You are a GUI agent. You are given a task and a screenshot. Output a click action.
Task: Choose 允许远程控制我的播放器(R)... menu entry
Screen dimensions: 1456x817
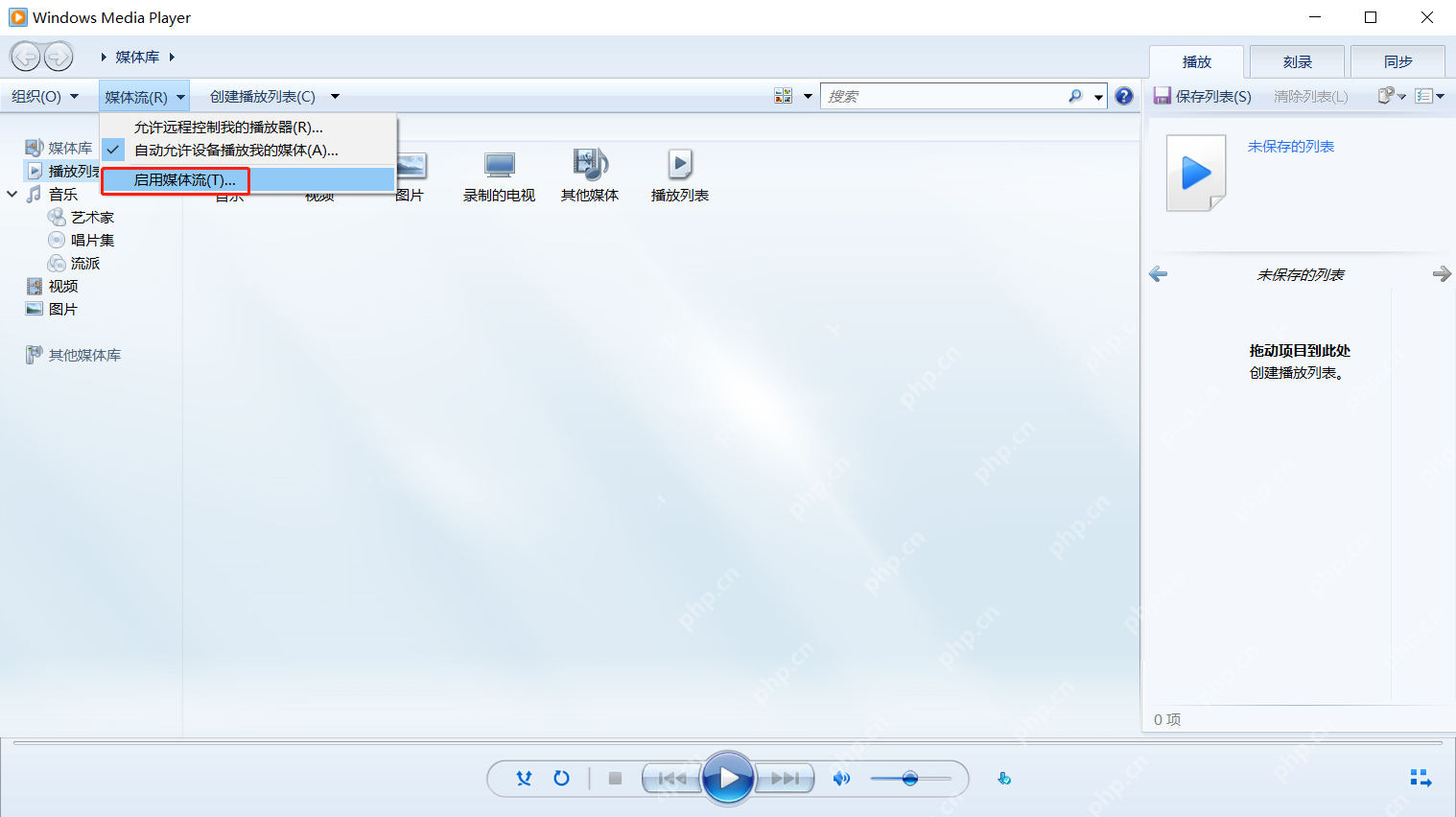(x=248, y=128)
